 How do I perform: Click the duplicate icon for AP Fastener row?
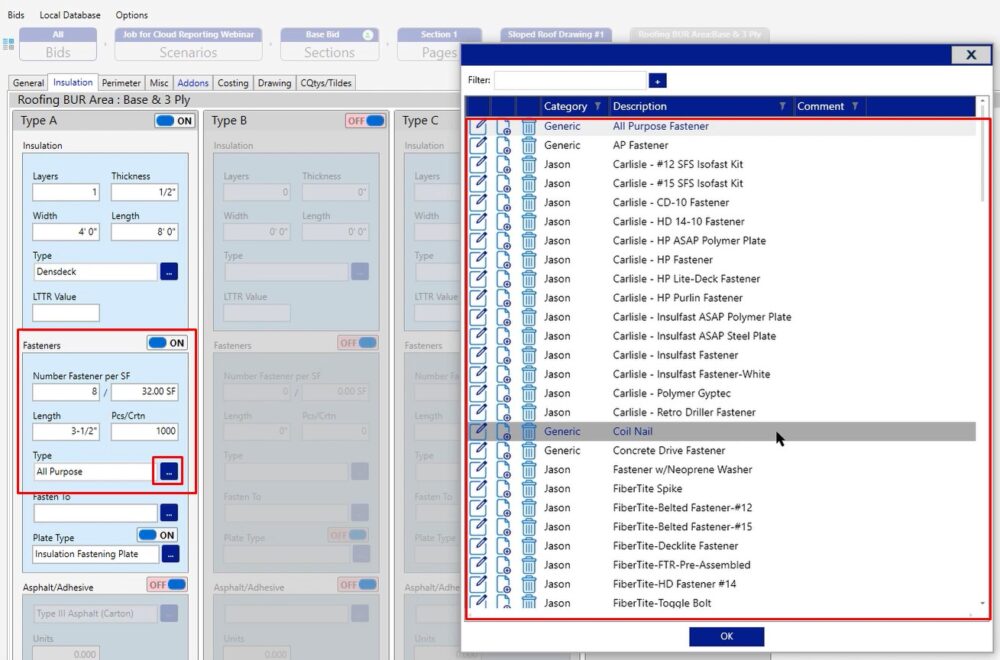[504, 146]
